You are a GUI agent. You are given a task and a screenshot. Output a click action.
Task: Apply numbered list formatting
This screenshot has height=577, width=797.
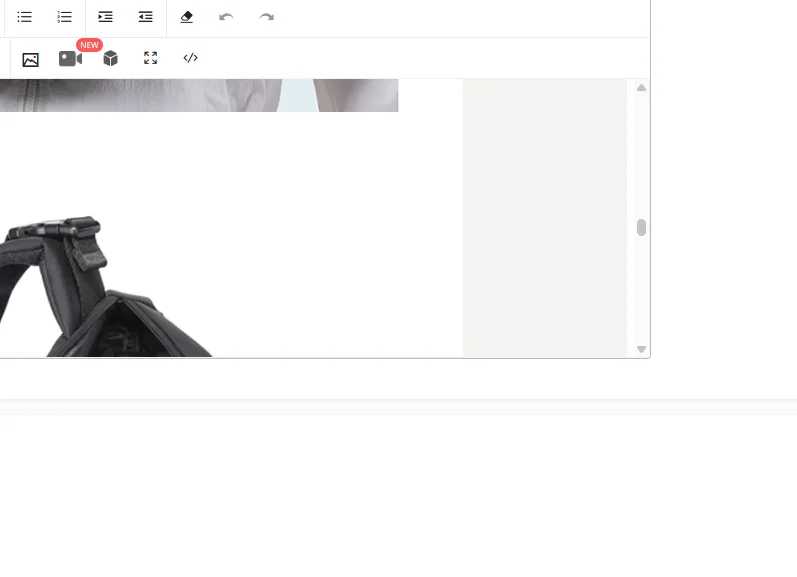(x=65, y=17)
